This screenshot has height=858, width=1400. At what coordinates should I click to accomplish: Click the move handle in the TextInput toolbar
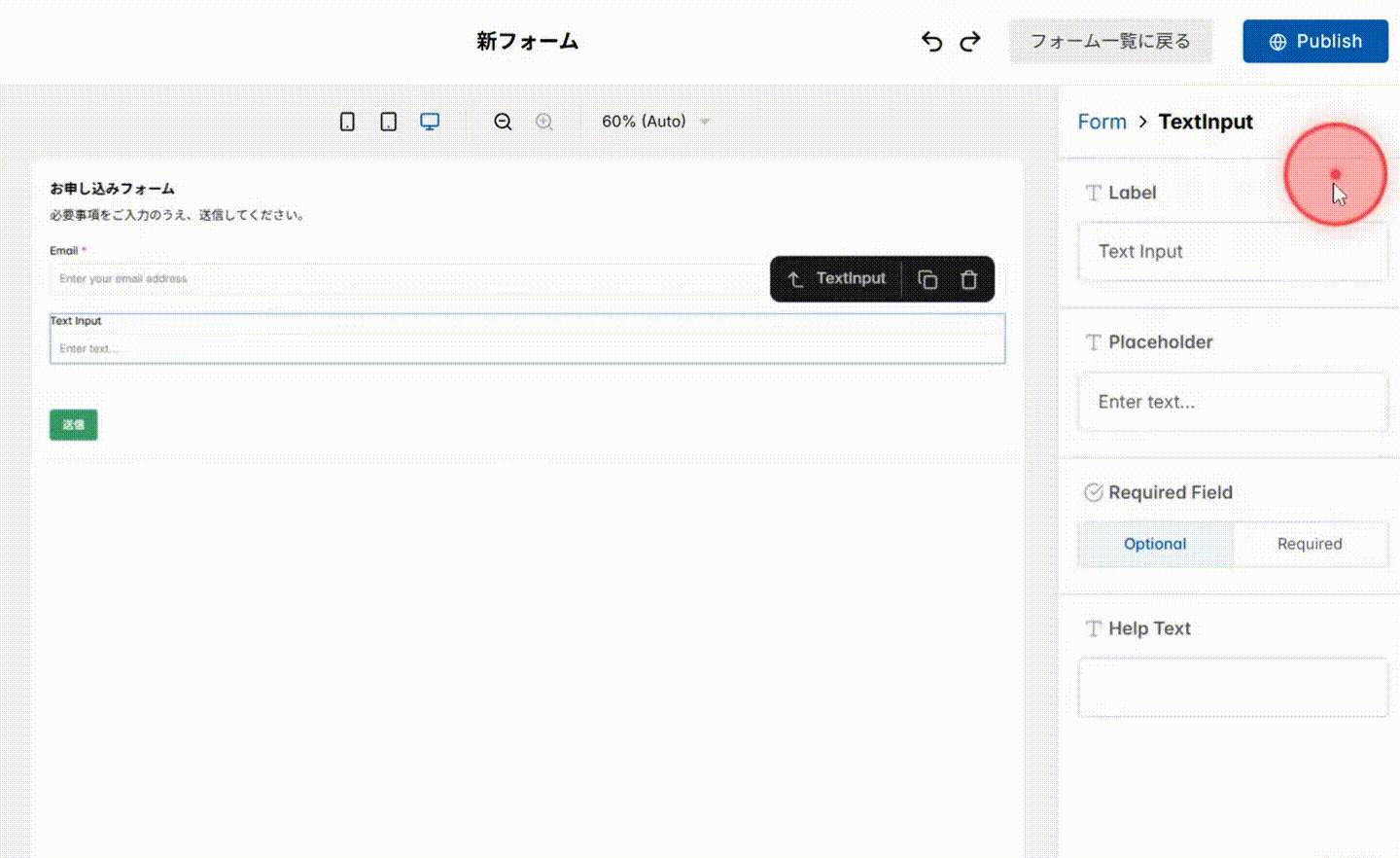tap(795, 279)
